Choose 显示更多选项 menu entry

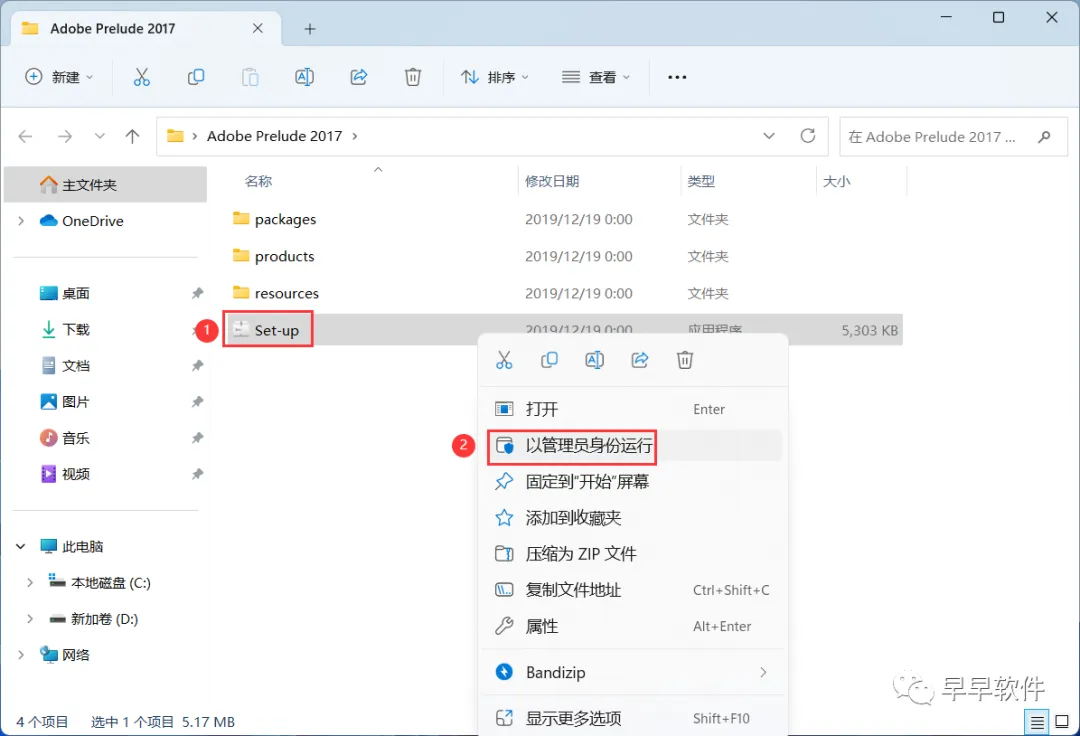(634, 718)
